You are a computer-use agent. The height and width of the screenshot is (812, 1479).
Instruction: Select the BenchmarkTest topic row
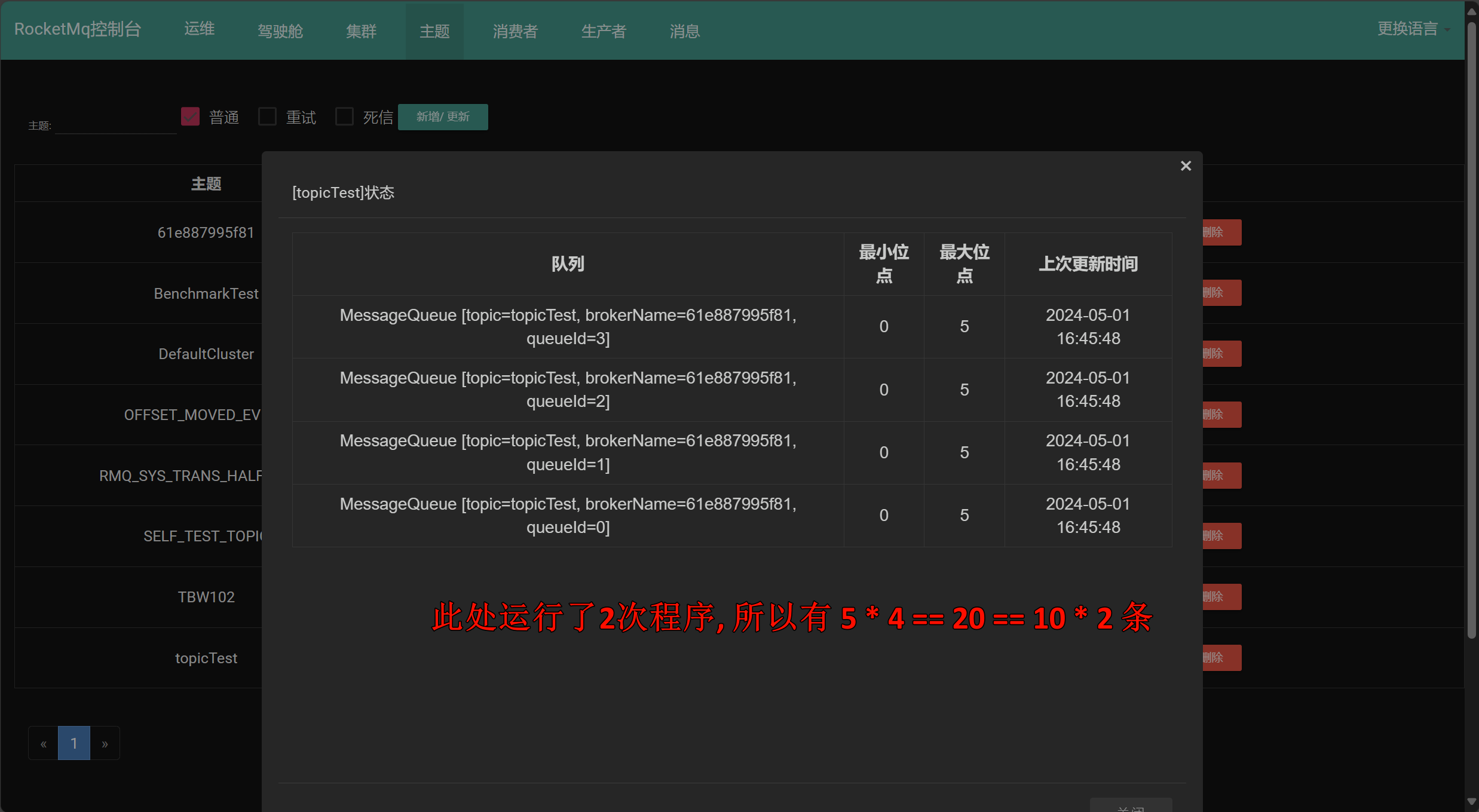coord(206,293)
